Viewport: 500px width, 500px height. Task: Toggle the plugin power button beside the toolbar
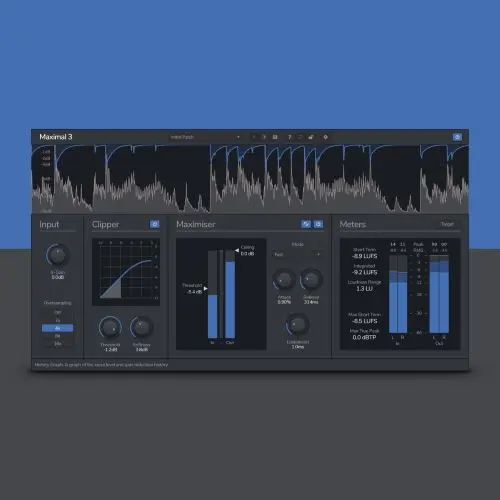click(457, 137)
